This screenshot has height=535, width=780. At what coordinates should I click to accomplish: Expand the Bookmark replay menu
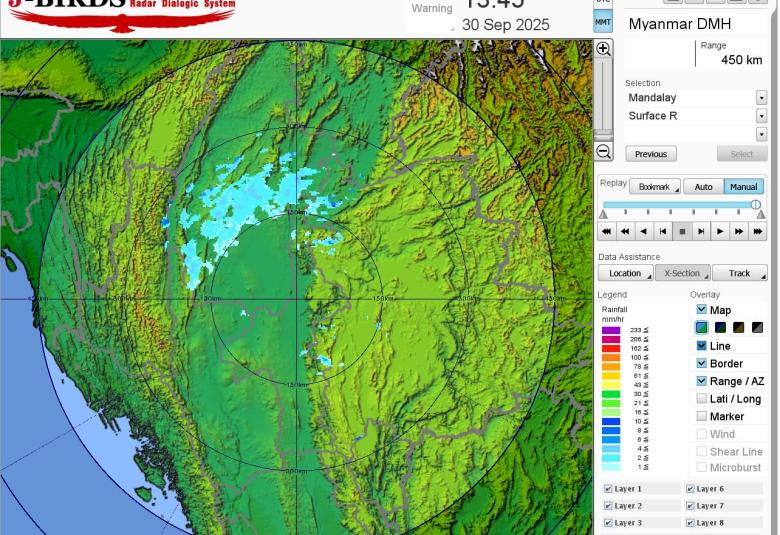click(655, 187)
